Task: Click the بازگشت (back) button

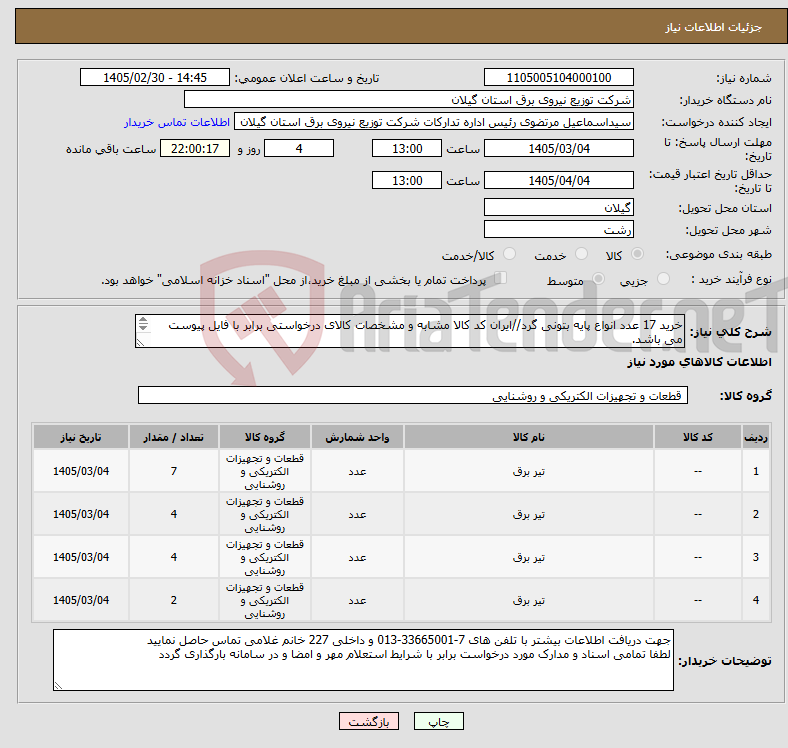Action: [369, 721]
